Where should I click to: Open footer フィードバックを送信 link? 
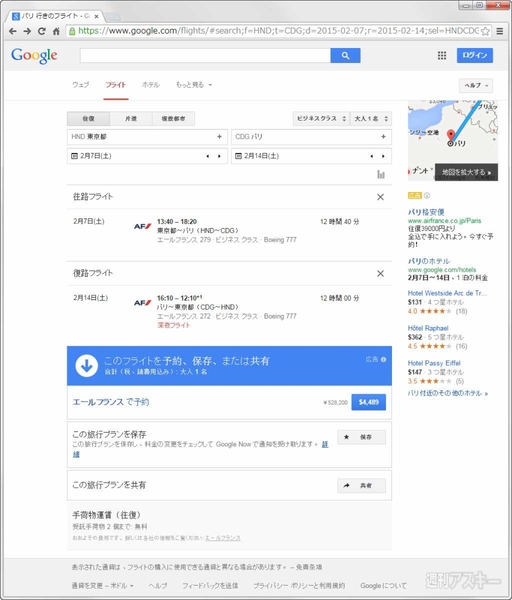tap(210, 585)
